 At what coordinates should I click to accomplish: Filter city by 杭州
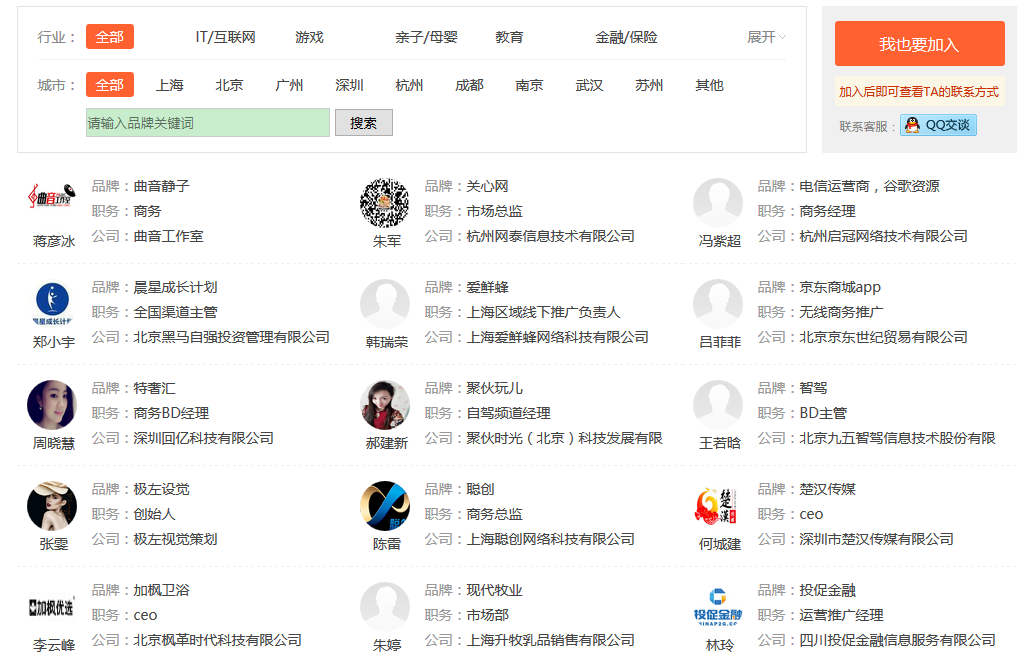pyautogui.click(x=409, y=85)
